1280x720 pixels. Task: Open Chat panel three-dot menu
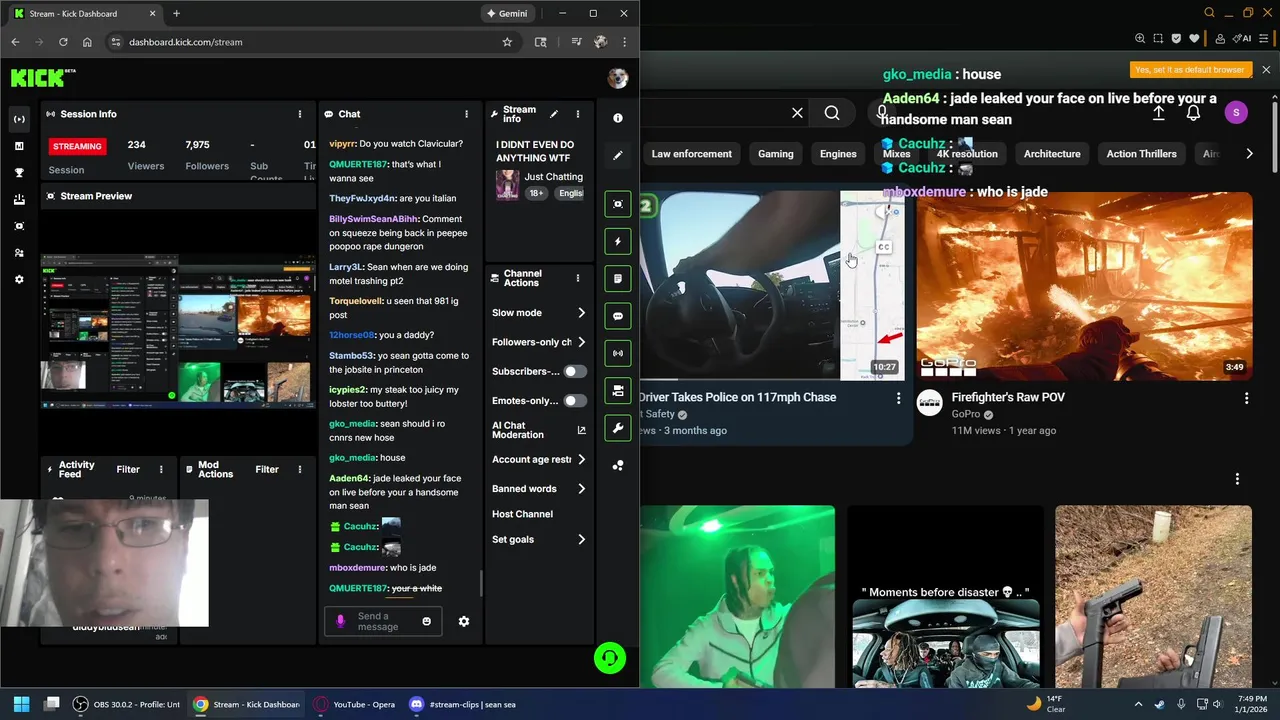point(466,114)
